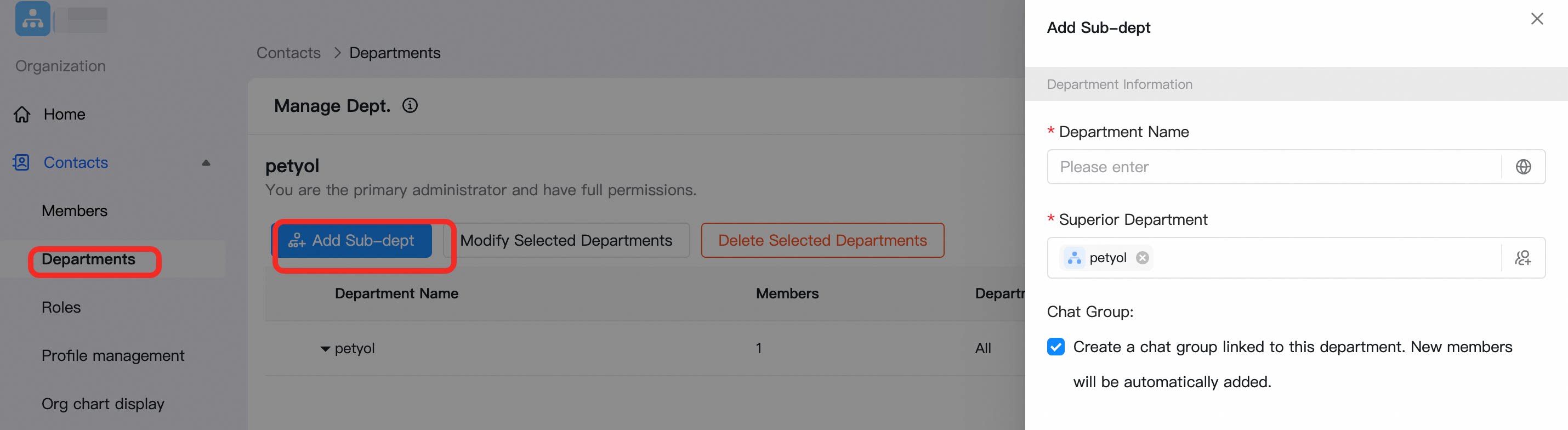Click Delete Selected Departments button
The width and height of the screenshot is (1568, 430).
(x=822, y=241)
